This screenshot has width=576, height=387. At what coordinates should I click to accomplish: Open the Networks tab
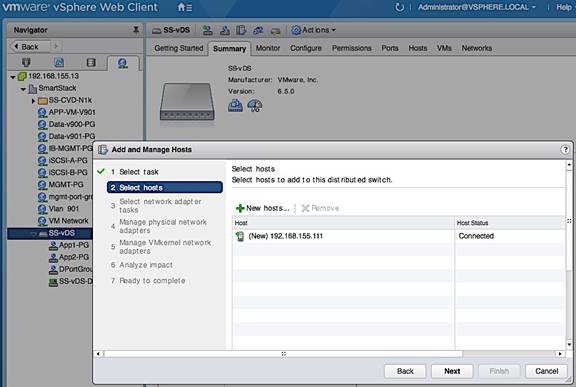tap(477, 48)
